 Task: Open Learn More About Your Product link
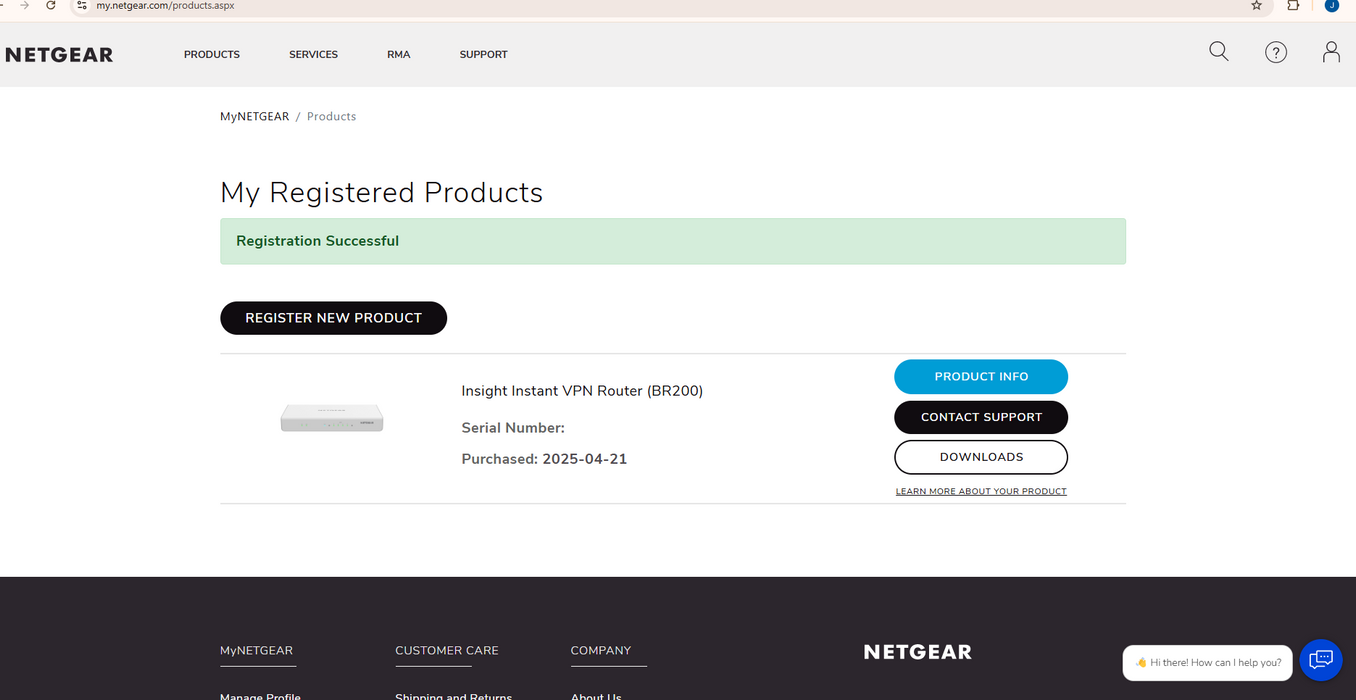[x=981, y=491]
